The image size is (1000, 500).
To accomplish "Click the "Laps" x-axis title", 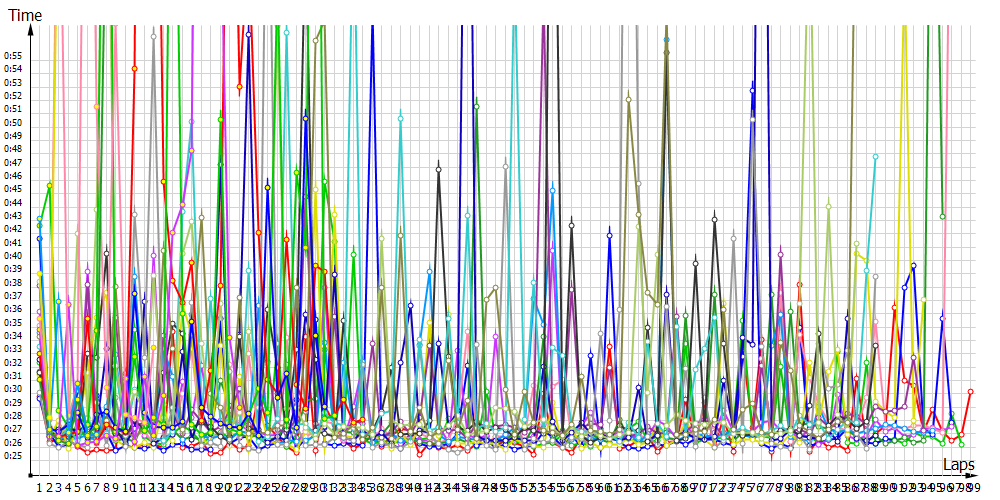I will pyautogui.click(x=958, y=465).
